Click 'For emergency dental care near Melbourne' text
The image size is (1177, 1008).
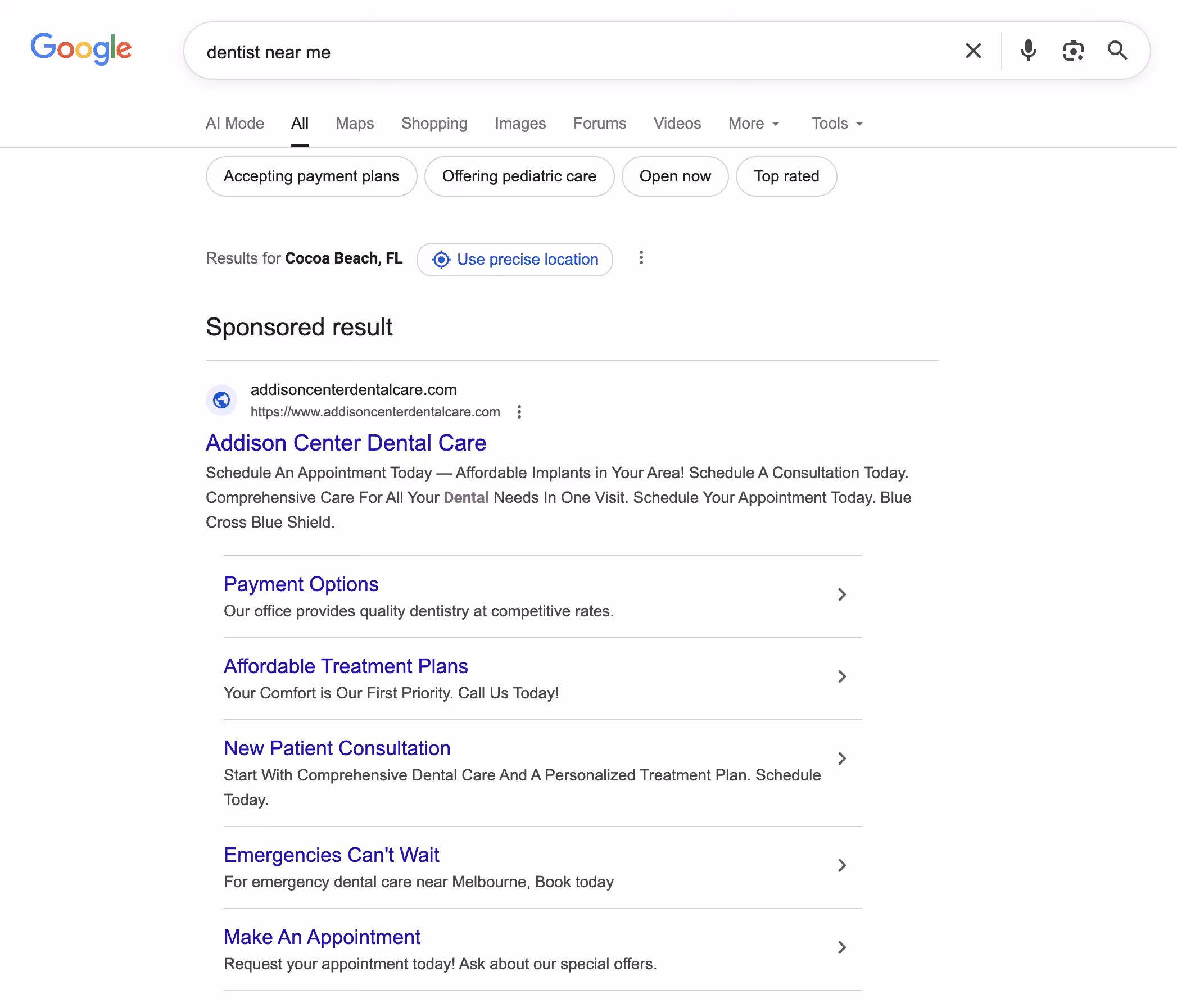pos(419,882)
